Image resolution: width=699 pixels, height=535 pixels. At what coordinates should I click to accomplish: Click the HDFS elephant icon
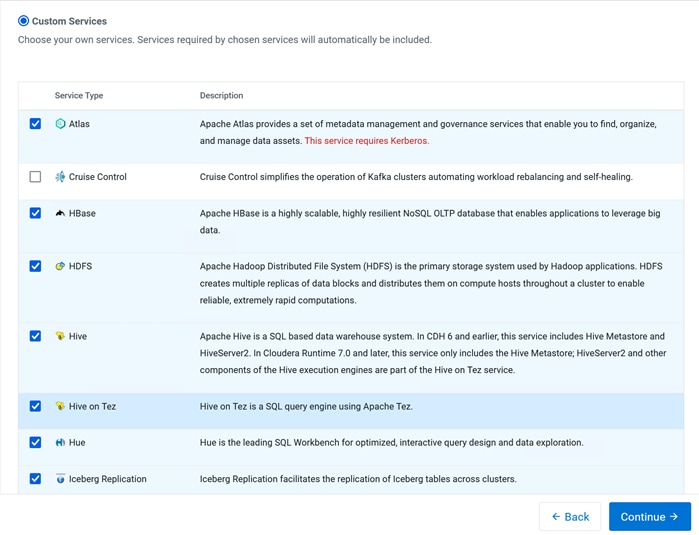point(60,266)
